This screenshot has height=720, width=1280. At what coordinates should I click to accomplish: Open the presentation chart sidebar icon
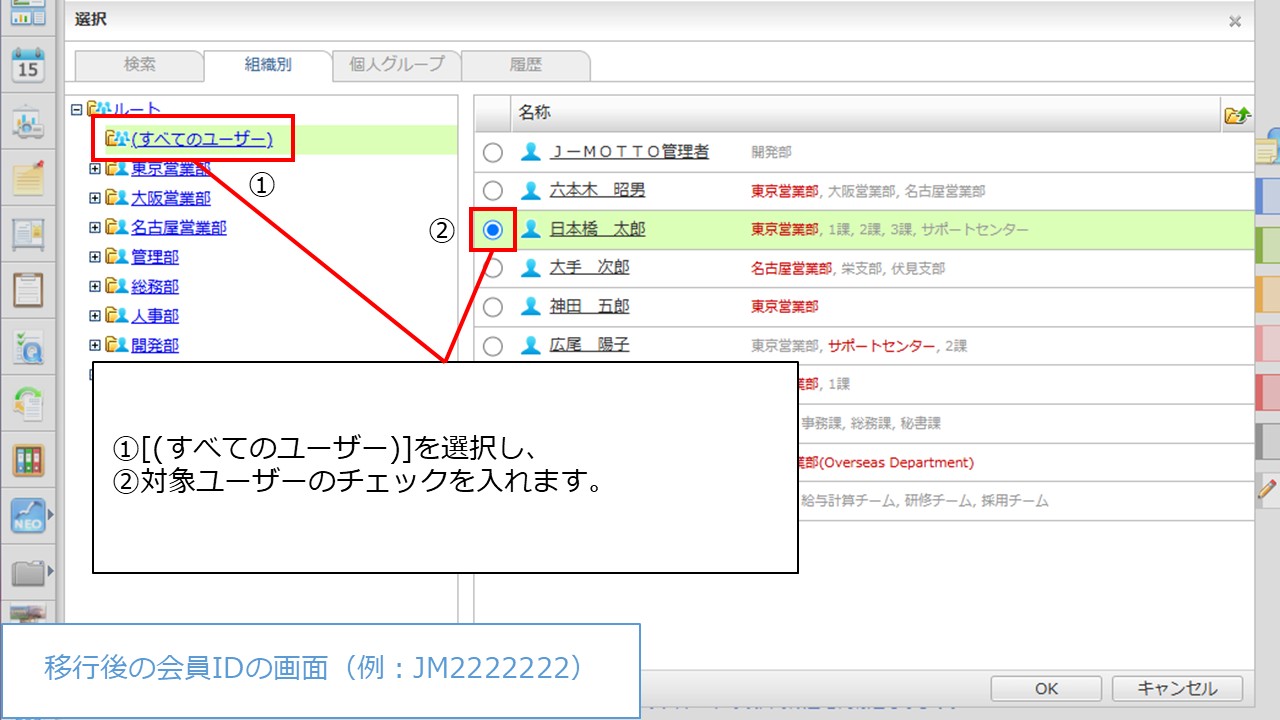click(28, 122)
